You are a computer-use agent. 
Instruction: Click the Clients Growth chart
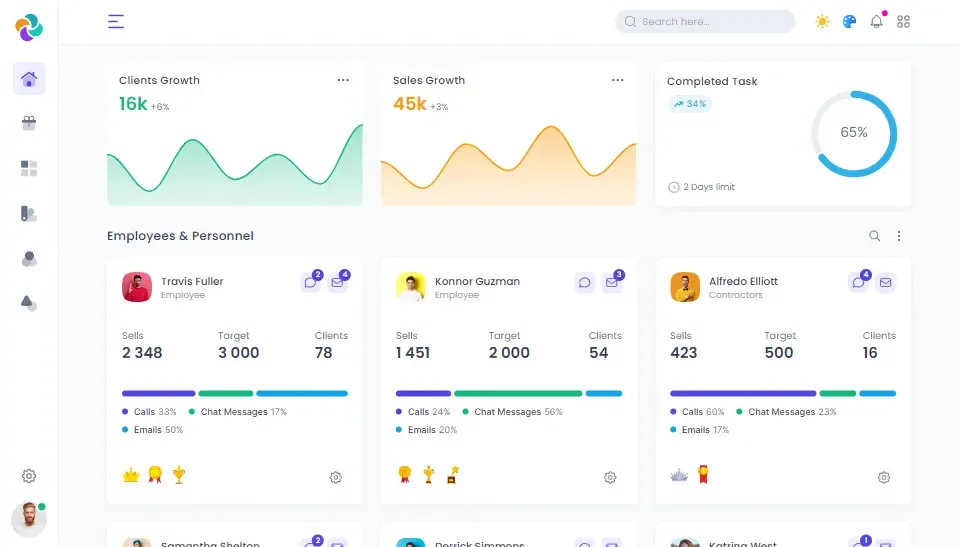pyautogui.click(x=235, y=164)
